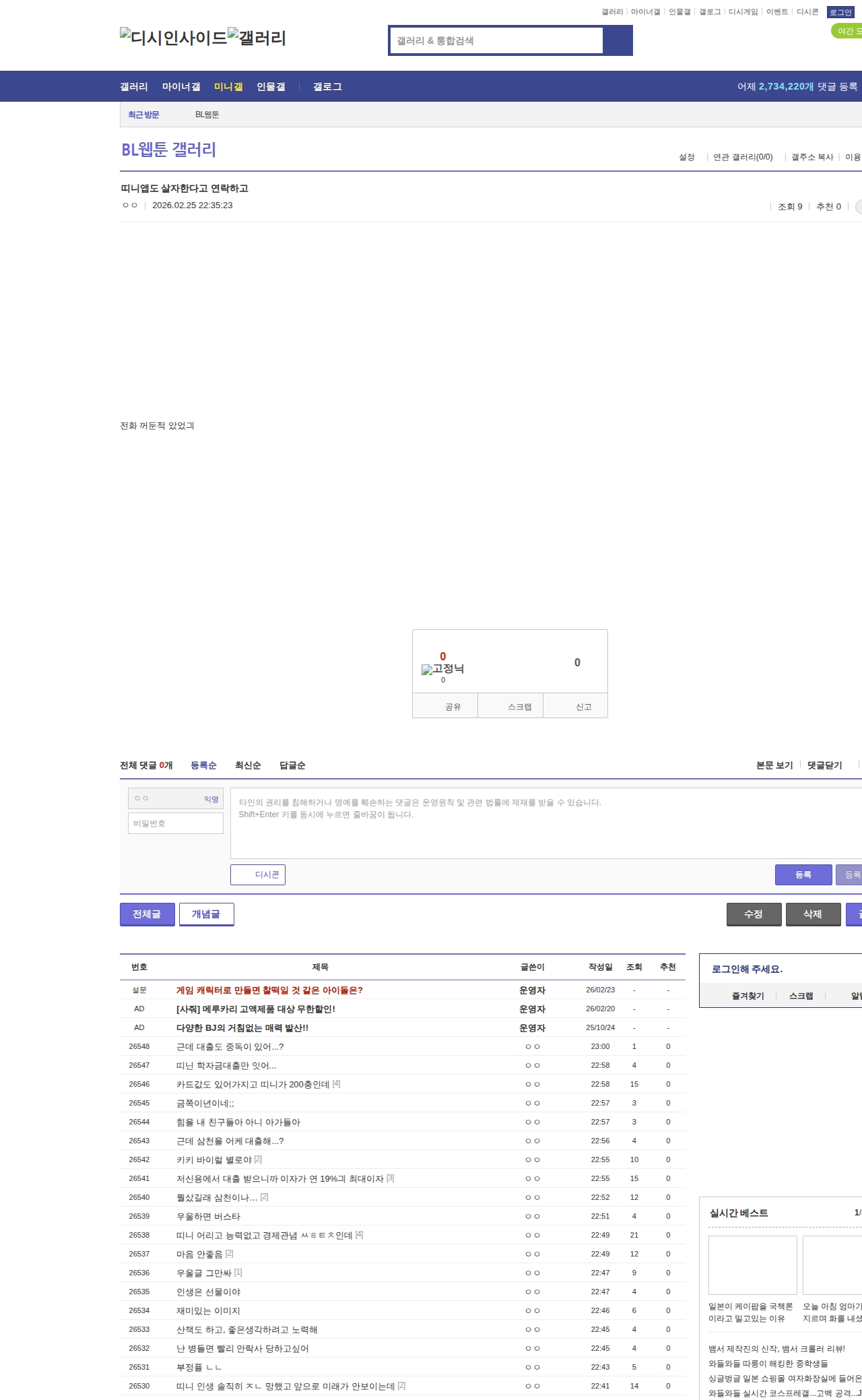Click the 갤러리 logo image next to 디시인사이드
The image size is (862, 1400).
(x=257, y=38)
